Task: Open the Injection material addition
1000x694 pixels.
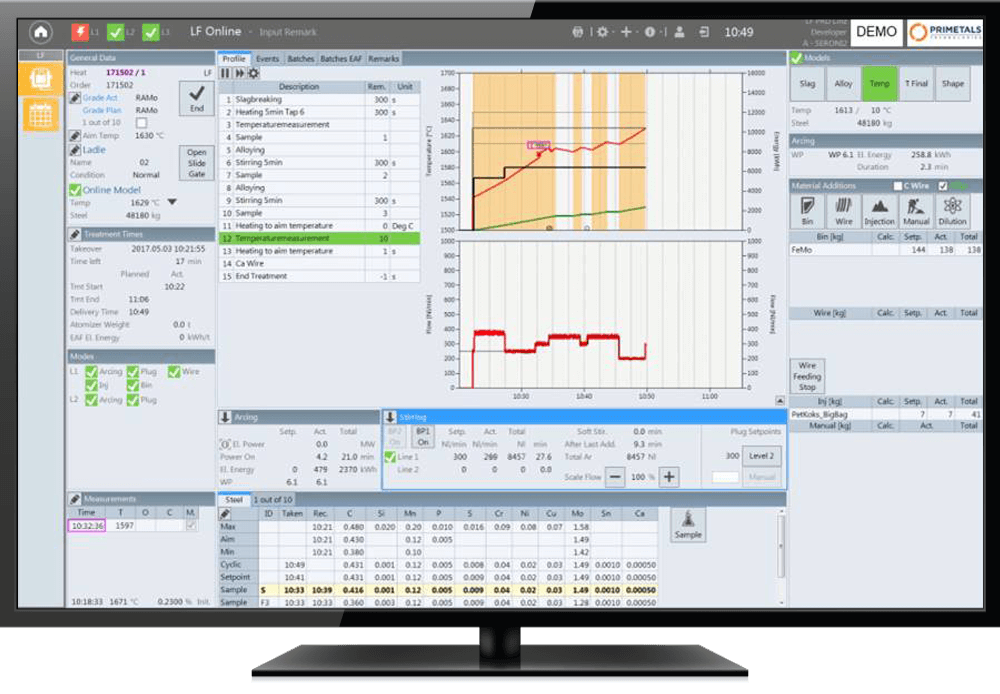Action: (879, 210)
